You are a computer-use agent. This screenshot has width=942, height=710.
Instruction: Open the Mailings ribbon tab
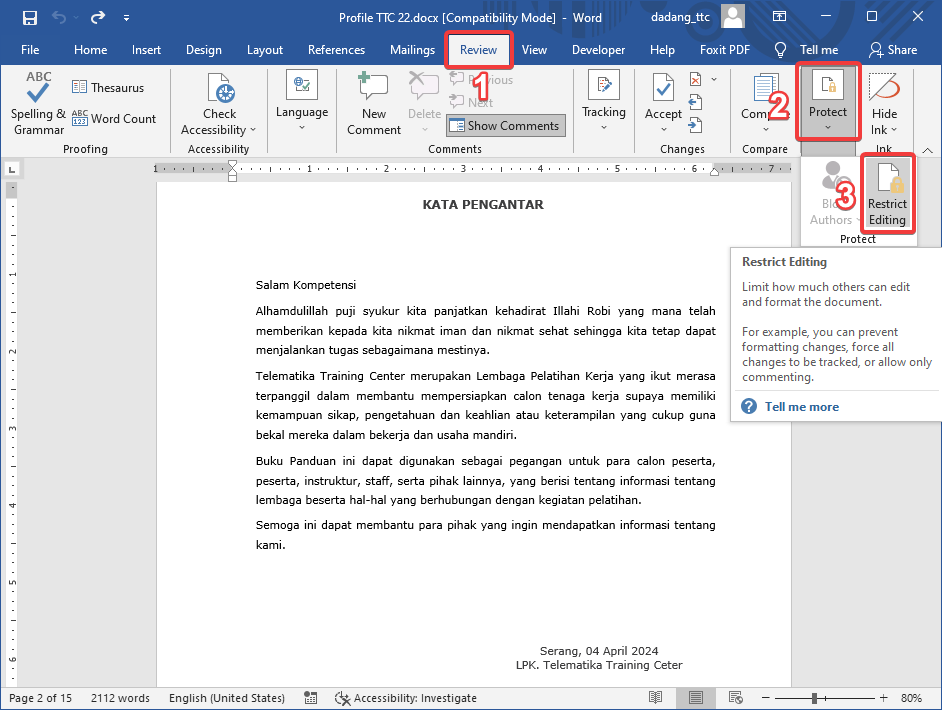coord(412,50)
